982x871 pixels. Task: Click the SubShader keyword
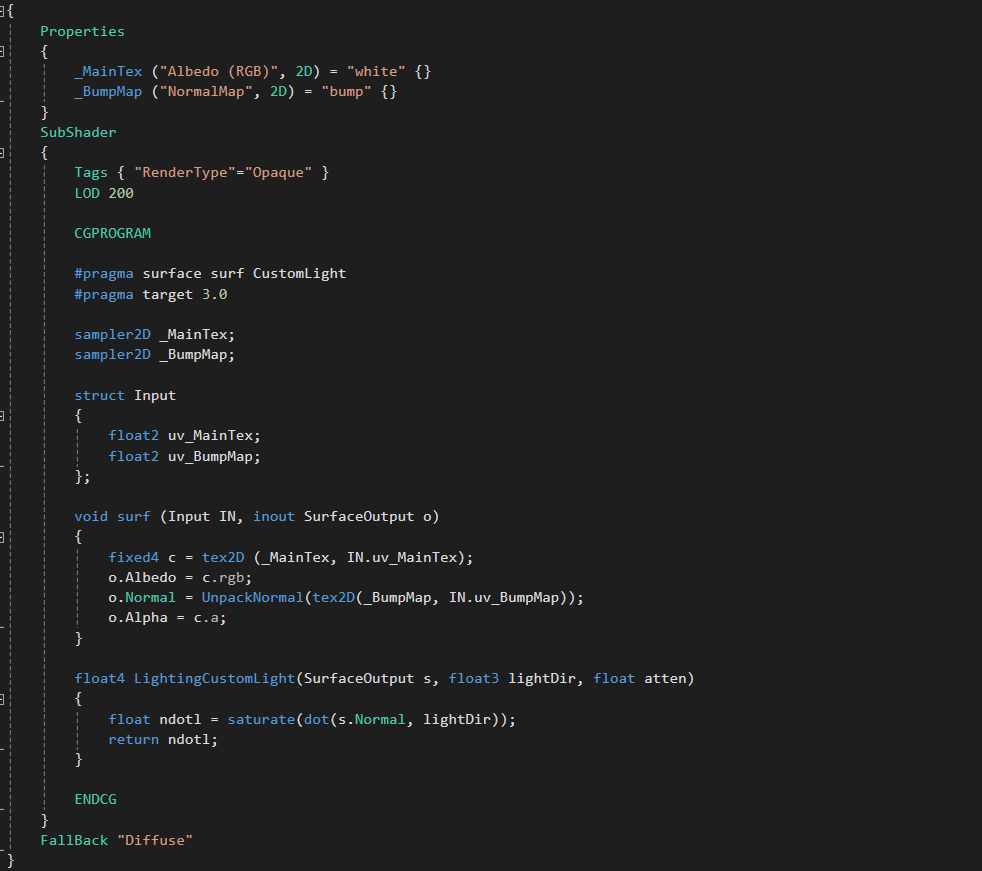pos(78,132)
